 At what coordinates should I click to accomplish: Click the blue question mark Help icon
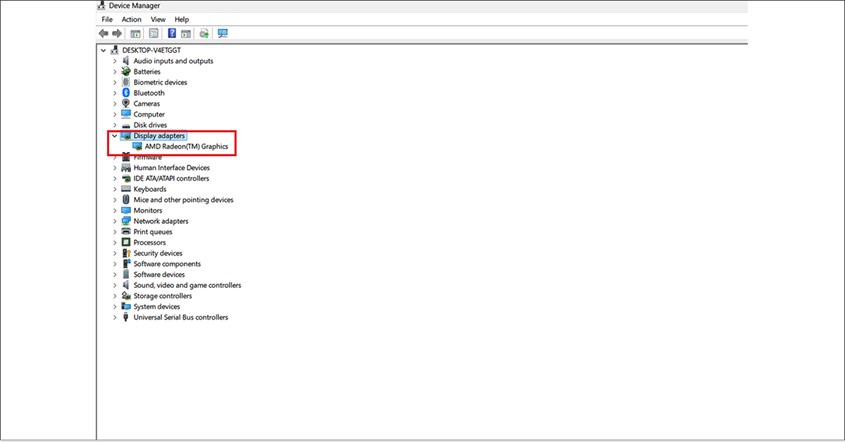(172, 33)
